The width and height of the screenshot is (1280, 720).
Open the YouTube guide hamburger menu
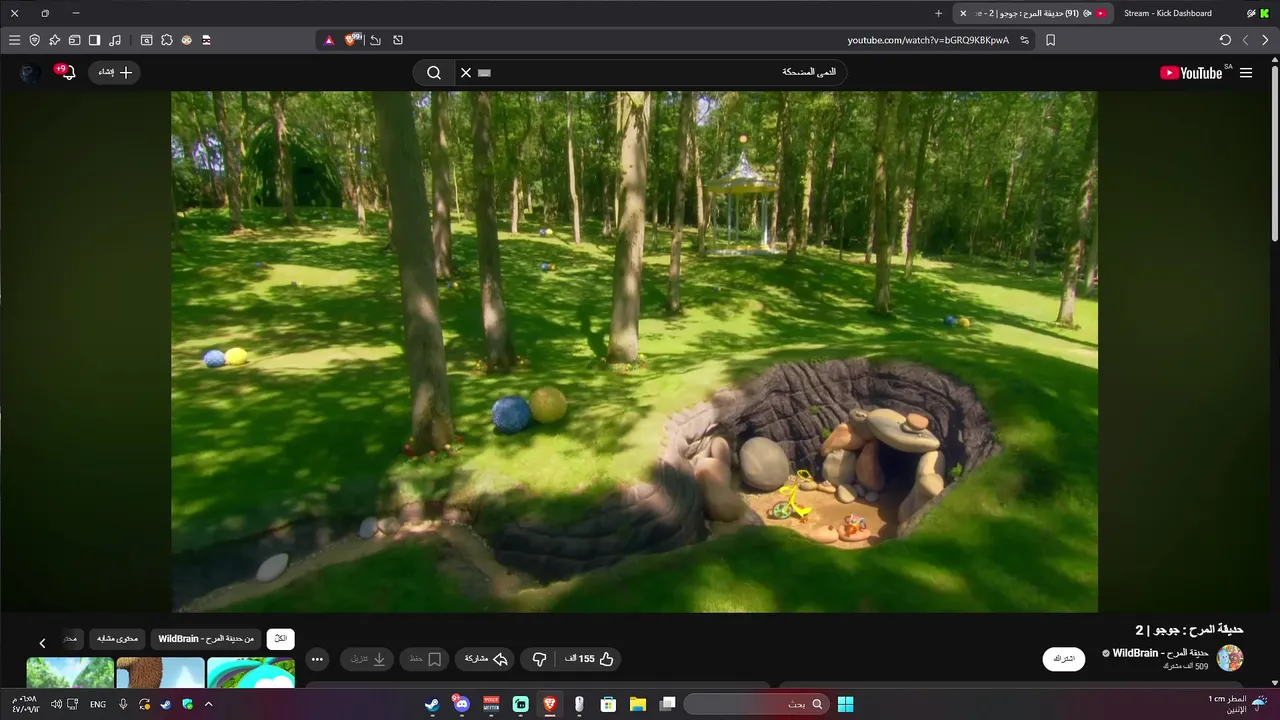[x=1246, y=73]
